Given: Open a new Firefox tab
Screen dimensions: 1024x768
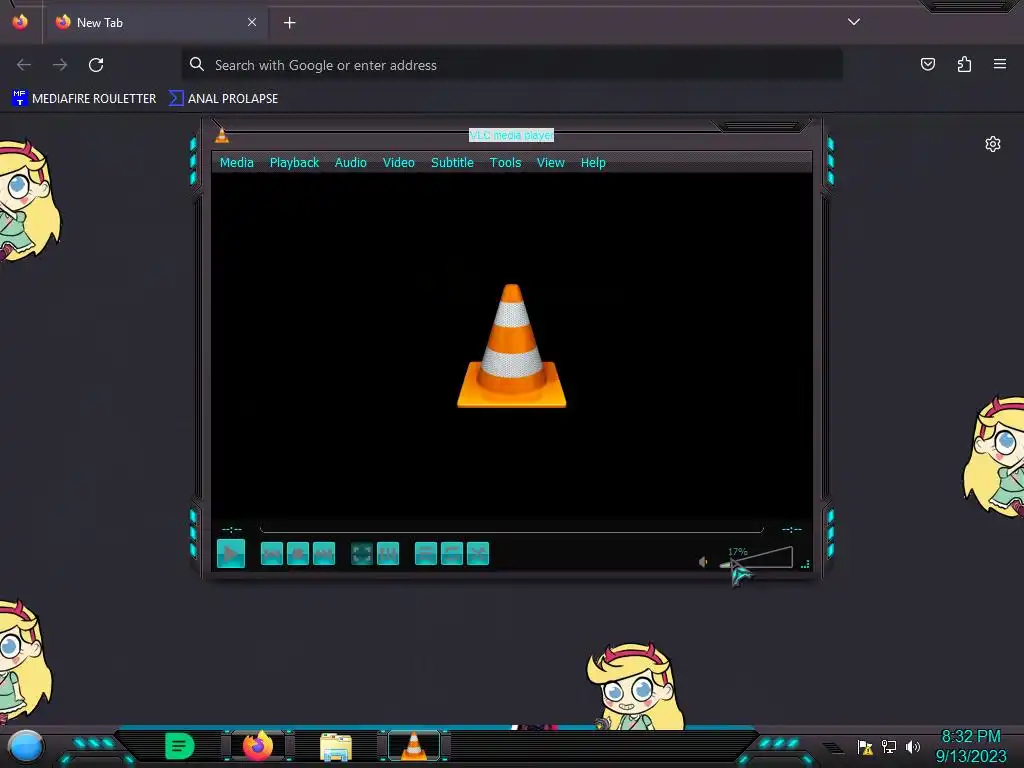Looking at the screenshot, I should point(289,23).
